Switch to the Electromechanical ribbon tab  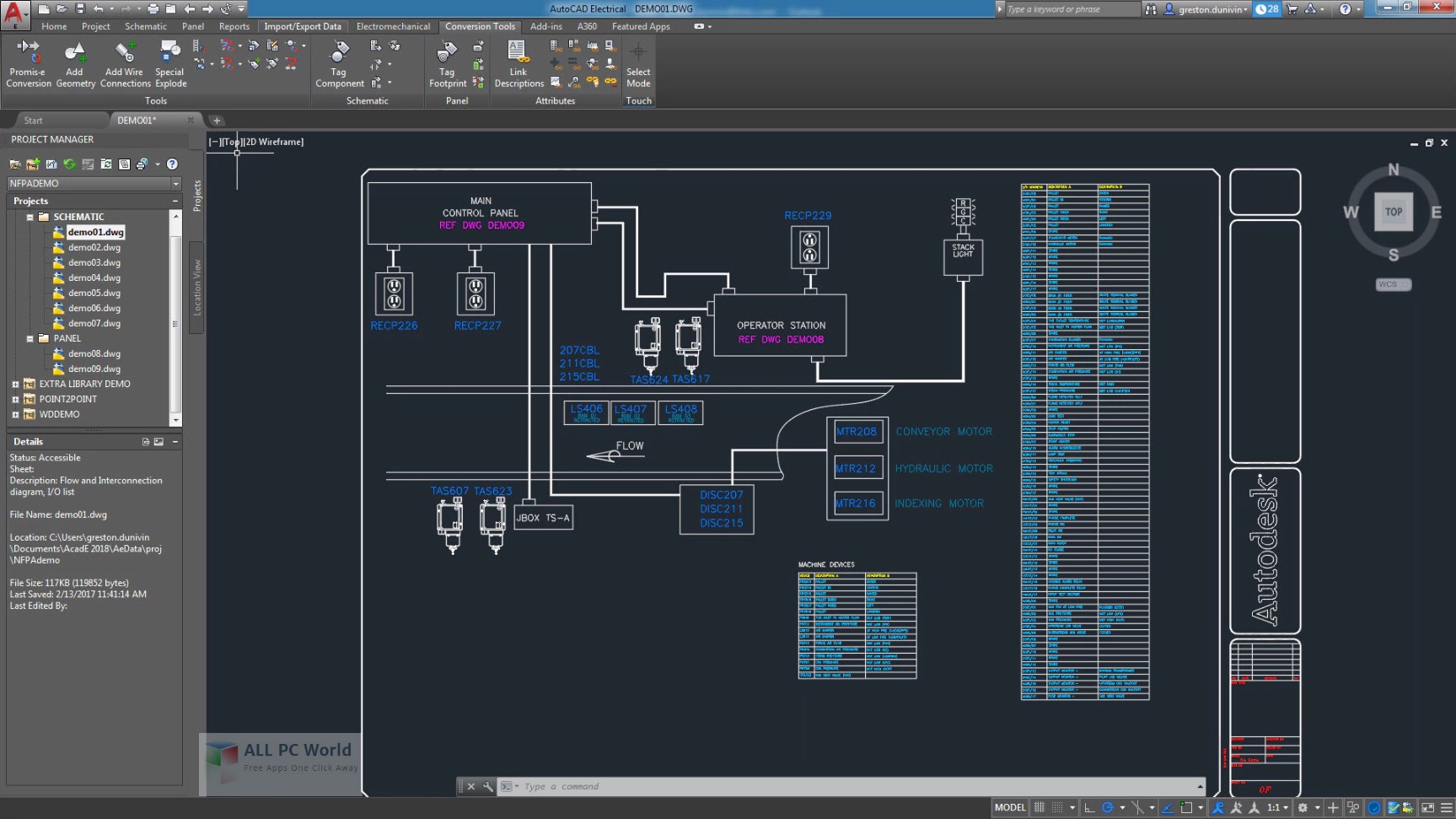[x=393, y=26]
